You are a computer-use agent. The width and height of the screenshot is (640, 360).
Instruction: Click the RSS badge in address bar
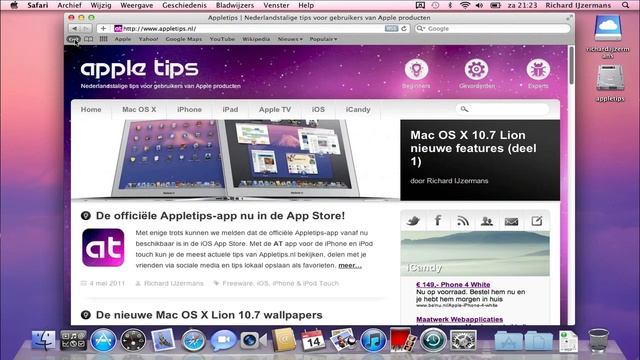pos(391,29)
